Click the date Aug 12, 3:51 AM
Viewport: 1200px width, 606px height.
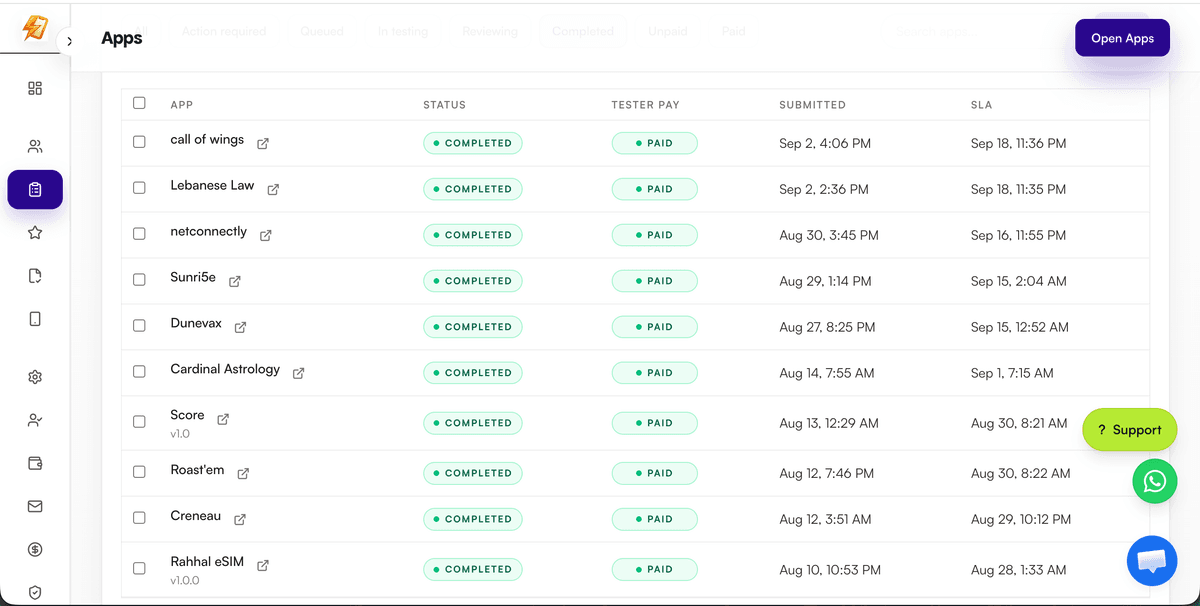[825, 519]
